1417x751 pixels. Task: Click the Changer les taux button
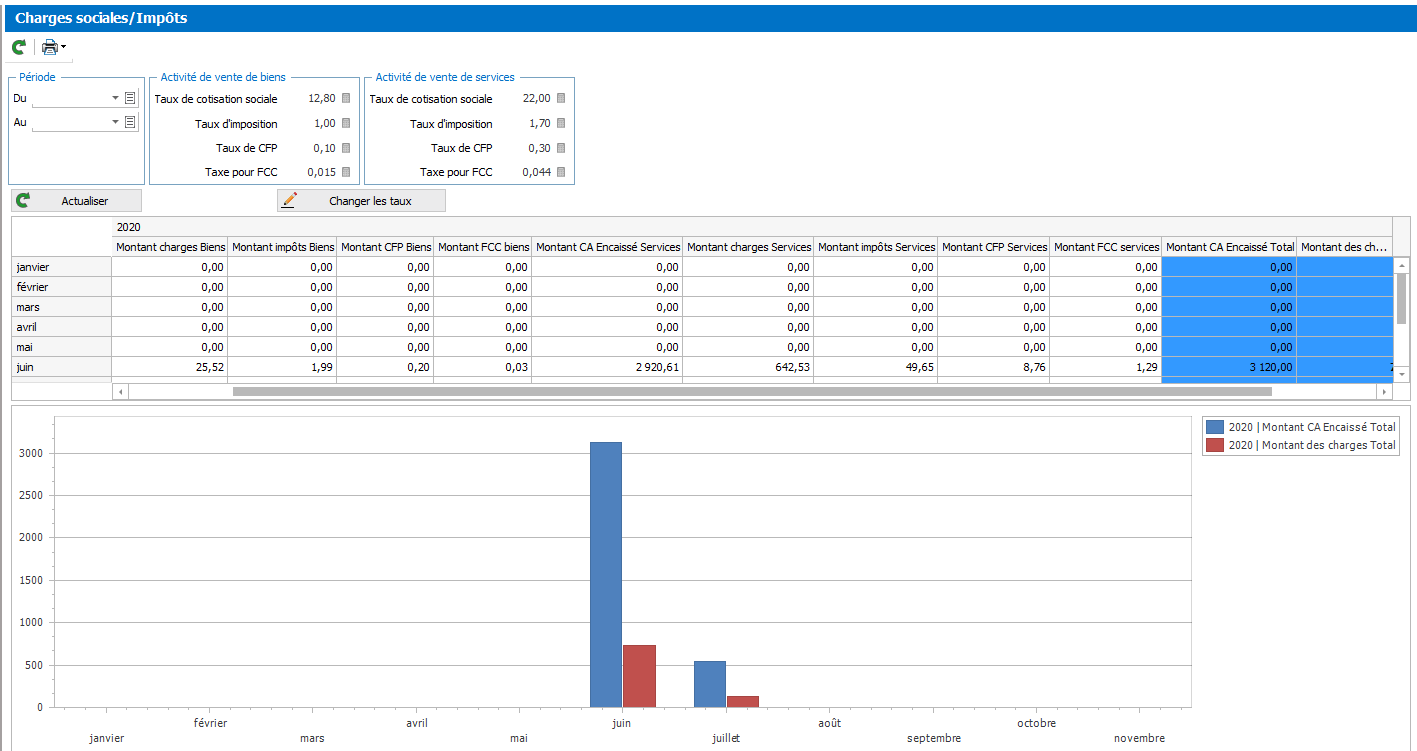coord(361,201)
